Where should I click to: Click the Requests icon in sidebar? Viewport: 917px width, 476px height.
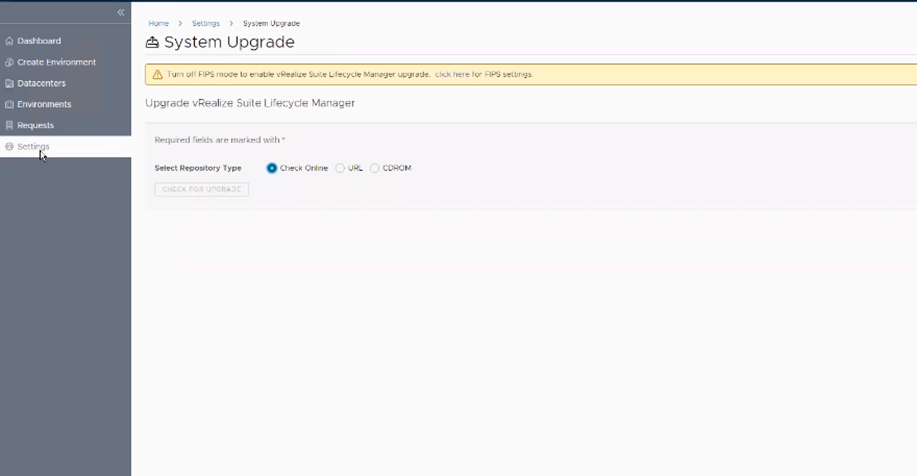tap(9, 125)
